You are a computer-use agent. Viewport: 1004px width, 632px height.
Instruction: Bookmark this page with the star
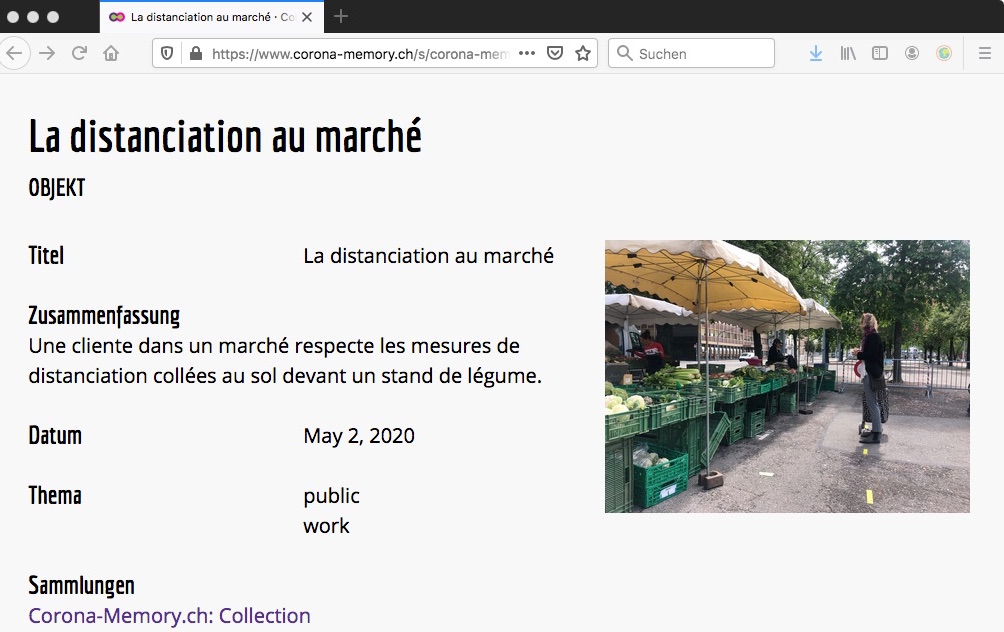583,54
